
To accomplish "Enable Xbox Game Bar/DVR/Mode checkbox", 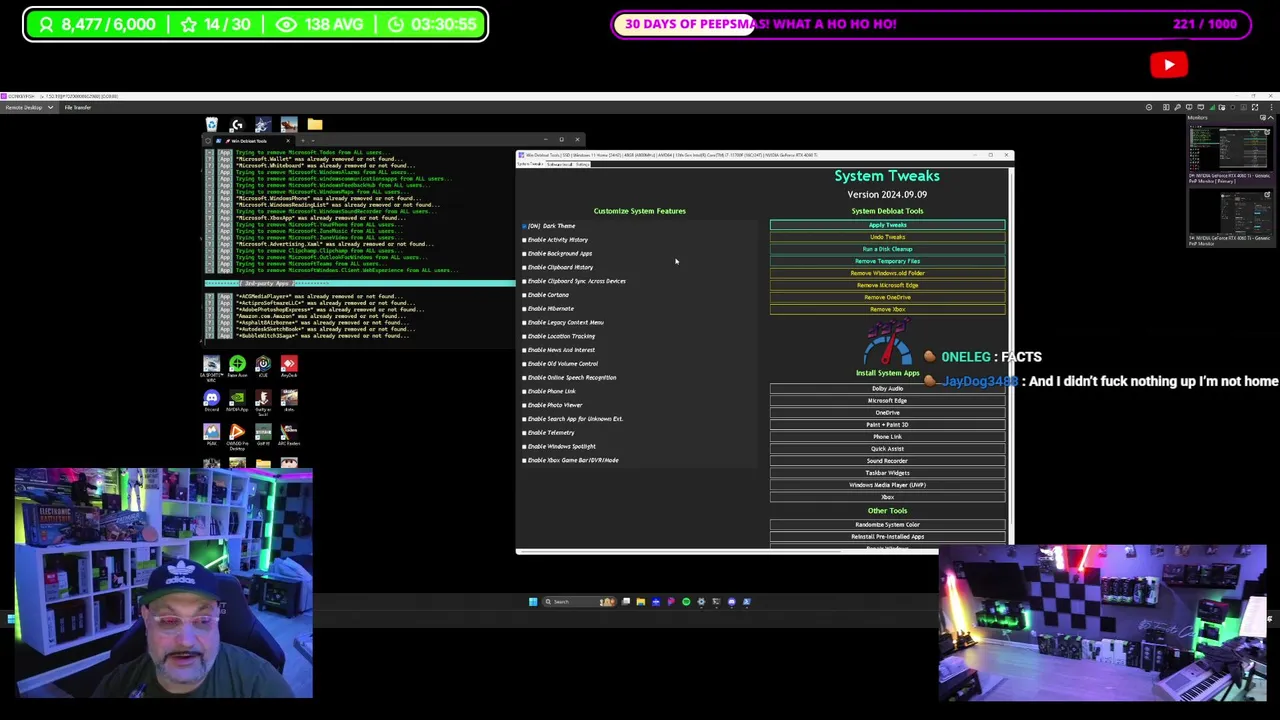I will point(524,460).
